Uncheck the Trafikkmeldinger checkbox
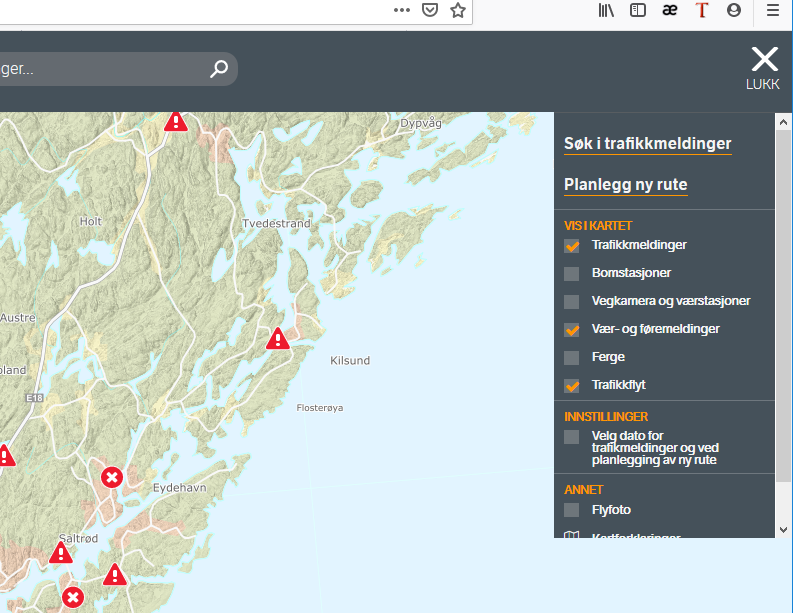 572,246
